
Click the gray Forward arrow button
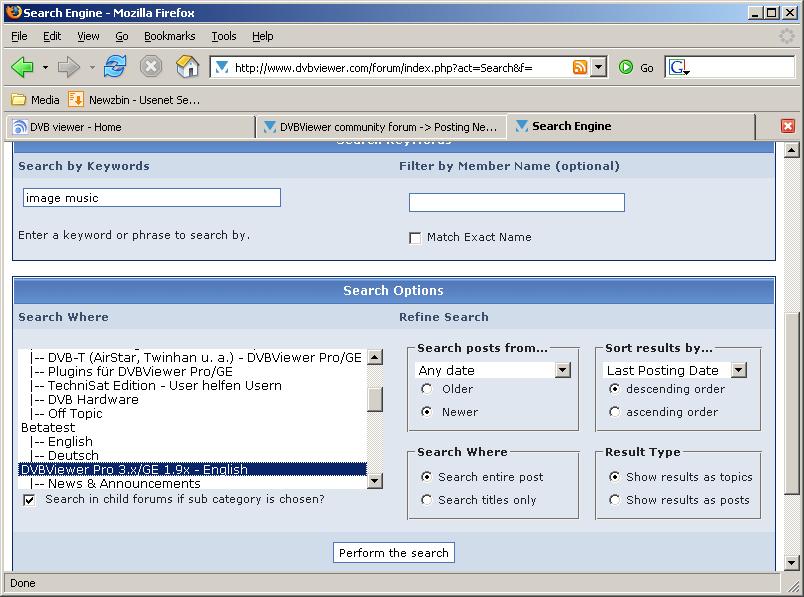69,67
